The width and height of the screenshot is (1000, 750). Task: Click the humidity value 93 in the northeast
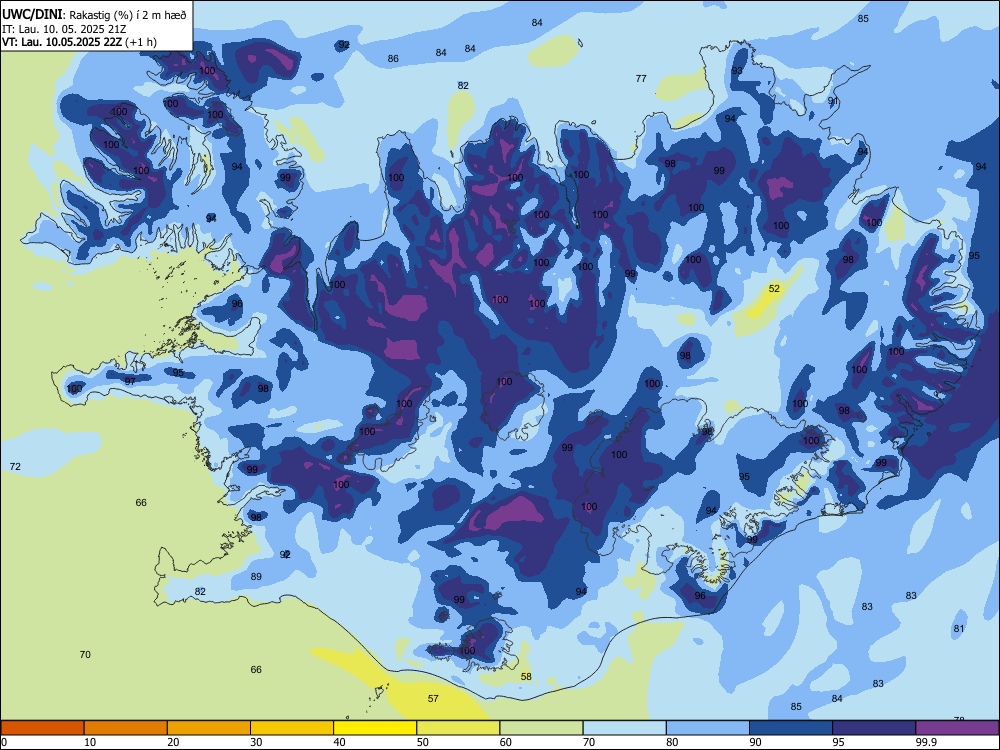coord(737,70)
